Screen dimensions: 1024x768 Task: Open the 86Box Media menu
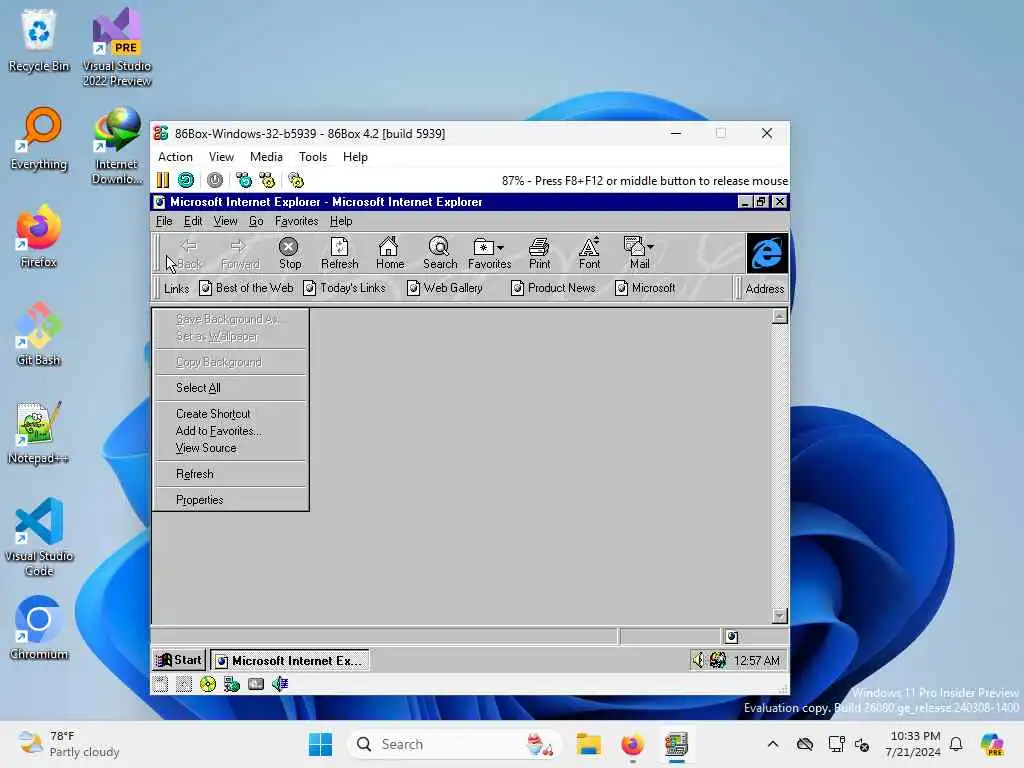point(266,157)
